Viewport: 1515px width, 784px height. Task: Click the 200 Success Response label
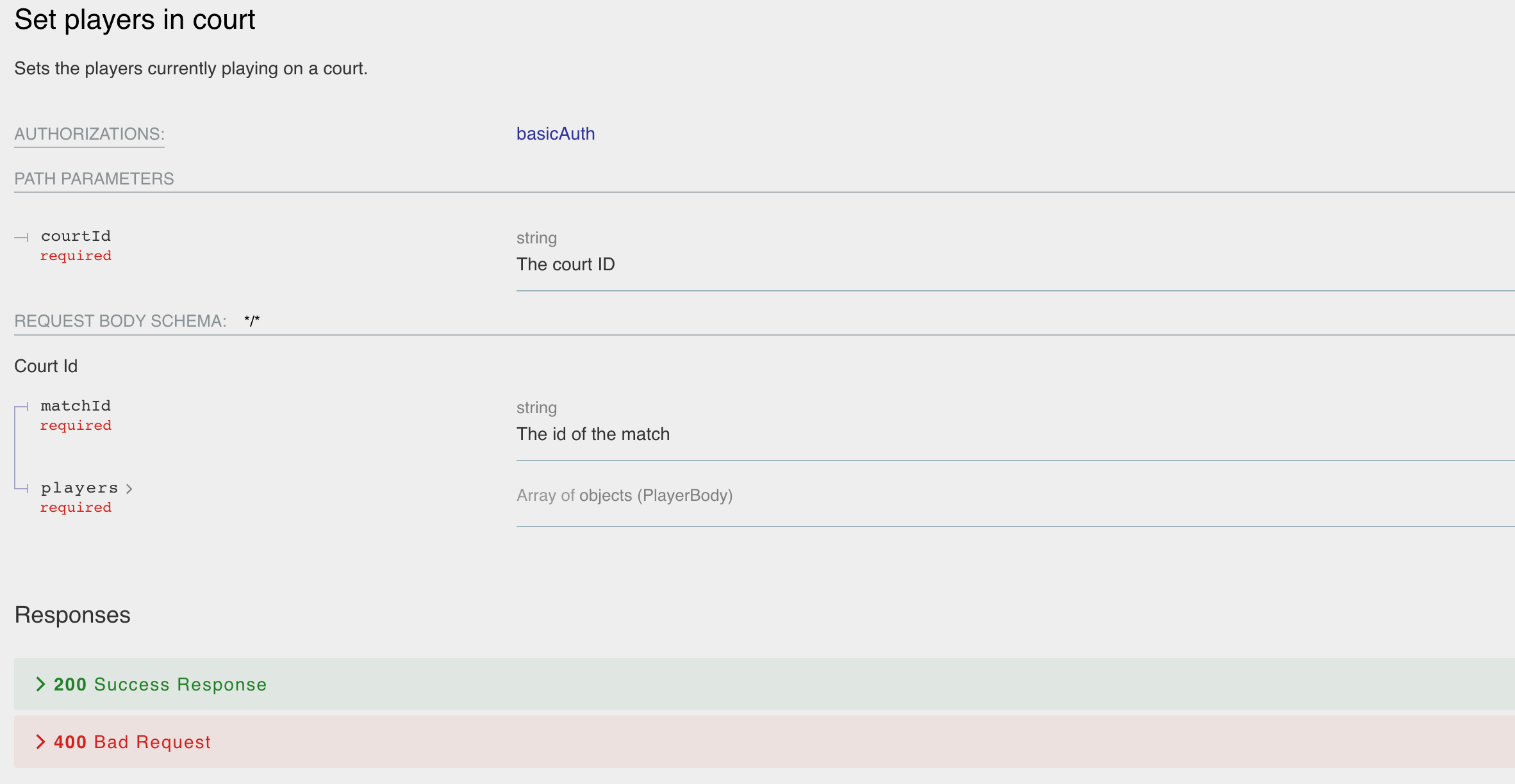point(160,684)
